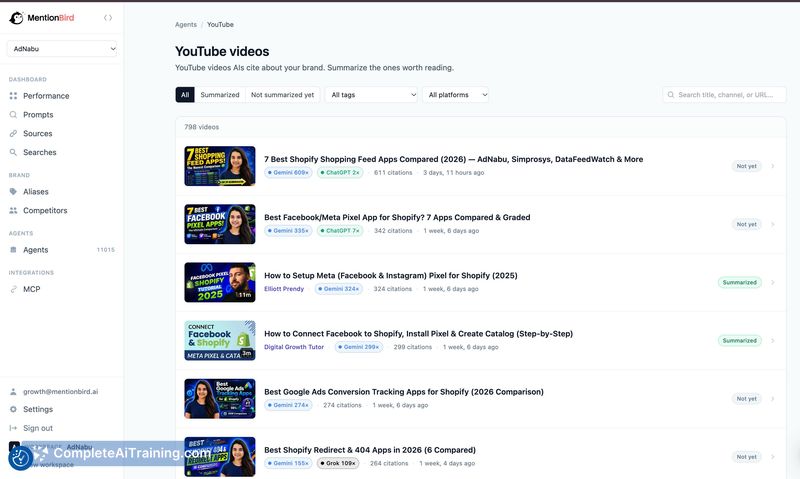Expand chevron on Facebook/Meta Pixel App row

tap(773, 224)
